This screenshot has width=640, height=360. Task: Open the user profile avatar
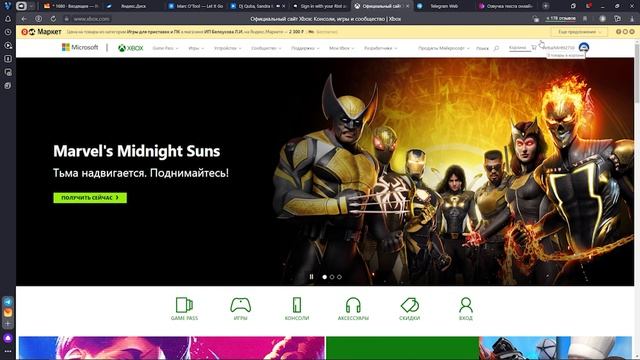click(x=584, y=47)
